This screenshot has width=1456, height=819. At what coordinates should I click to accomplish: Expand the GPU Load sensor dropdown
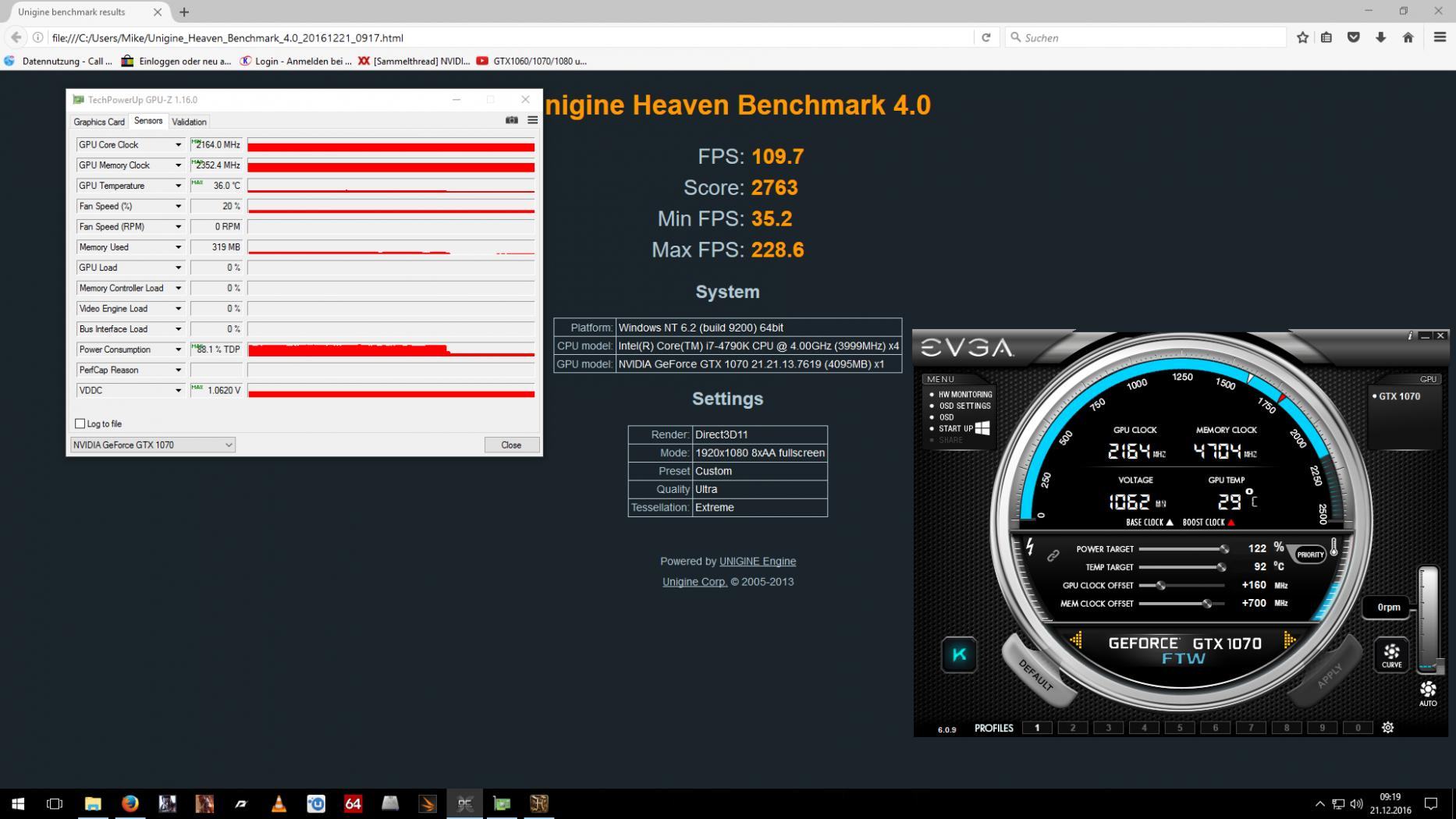(x=178, y=268)
